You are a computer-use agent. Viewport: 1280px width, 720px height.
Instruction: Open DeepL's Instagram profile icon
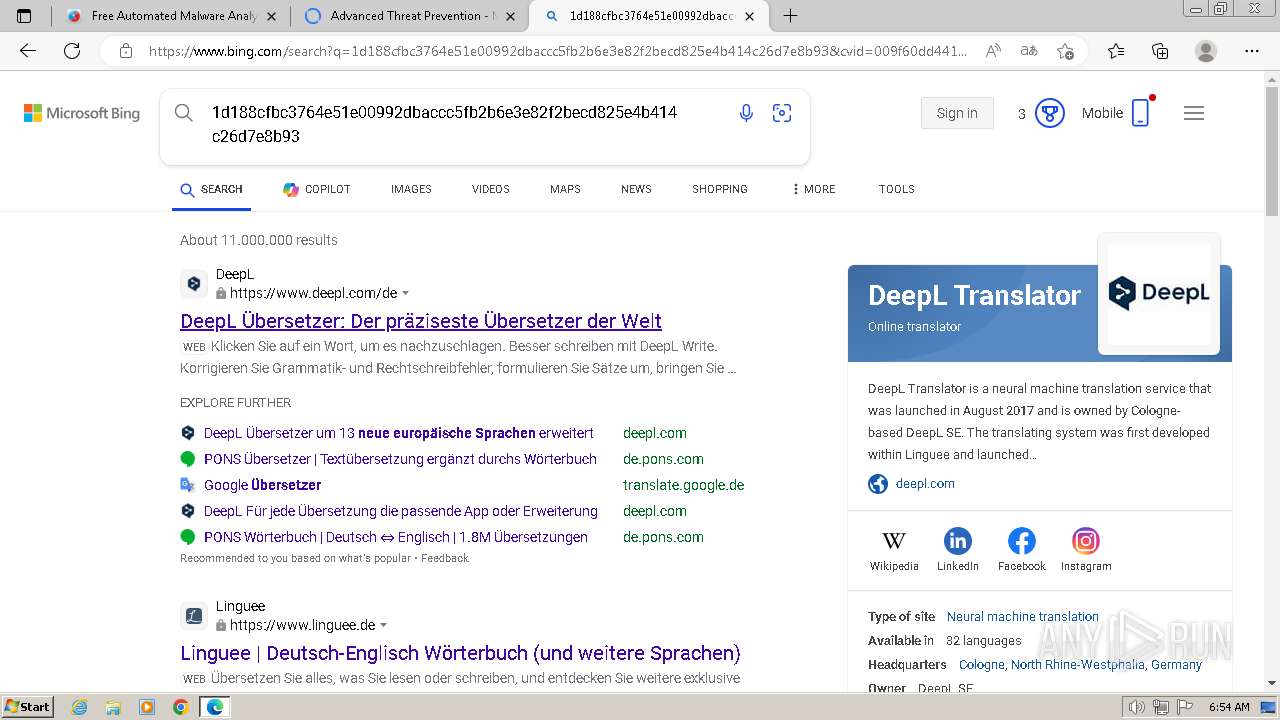point(1086,541)
